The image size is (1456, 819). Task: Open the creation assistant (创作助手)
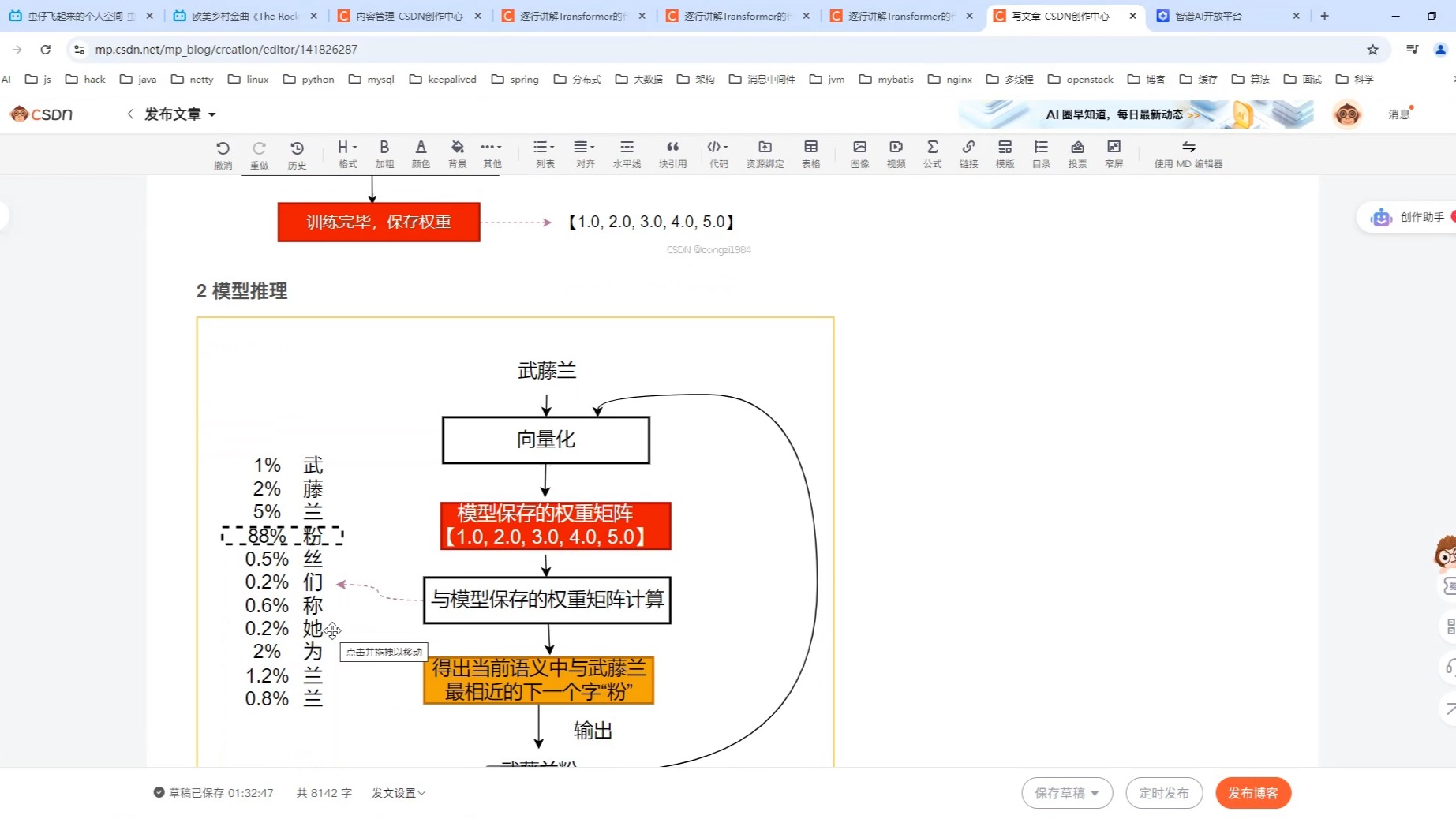(x=1407, y=217)
